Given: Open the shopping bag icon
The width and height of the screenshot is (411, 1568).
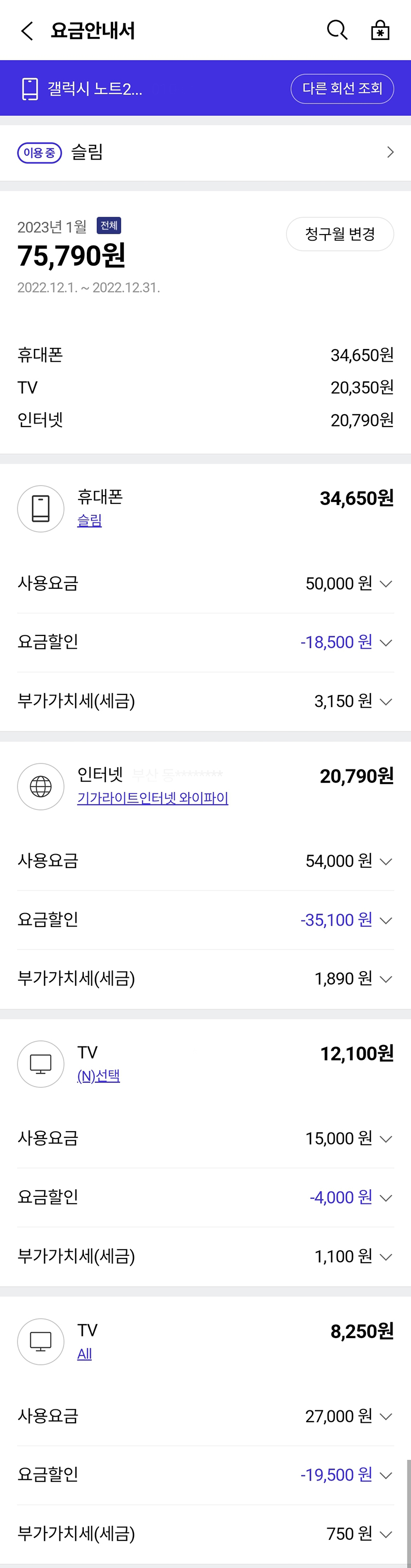Looking at the screenshot, I should point(380,30).
